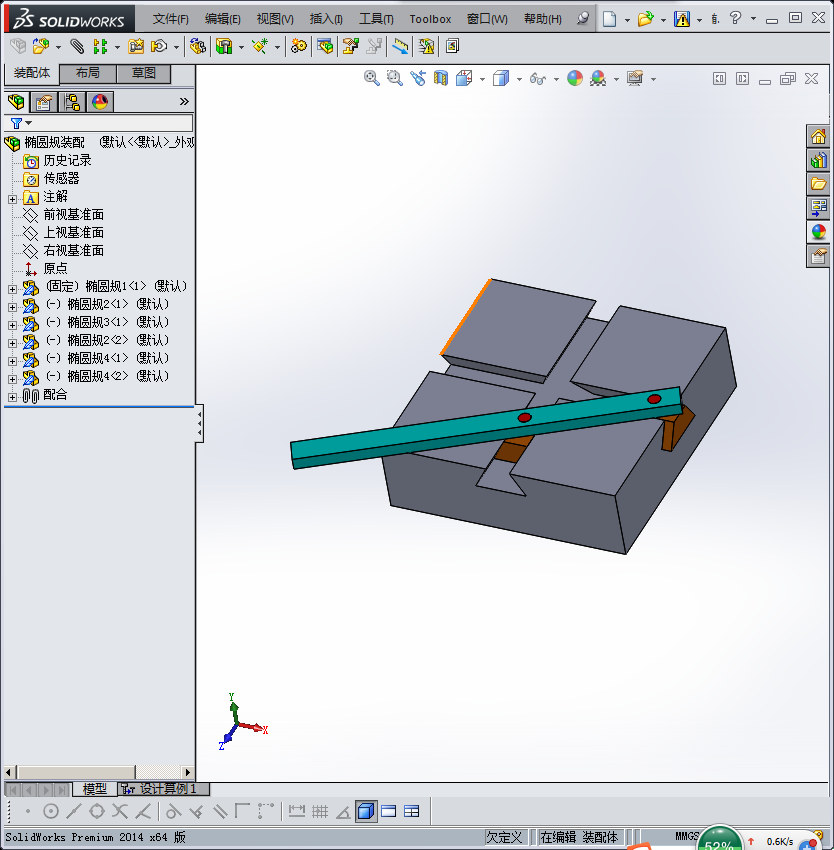Click the Edit Appearance color ball
Viewport: 834px width, 850px height.
tap(575, 79)
